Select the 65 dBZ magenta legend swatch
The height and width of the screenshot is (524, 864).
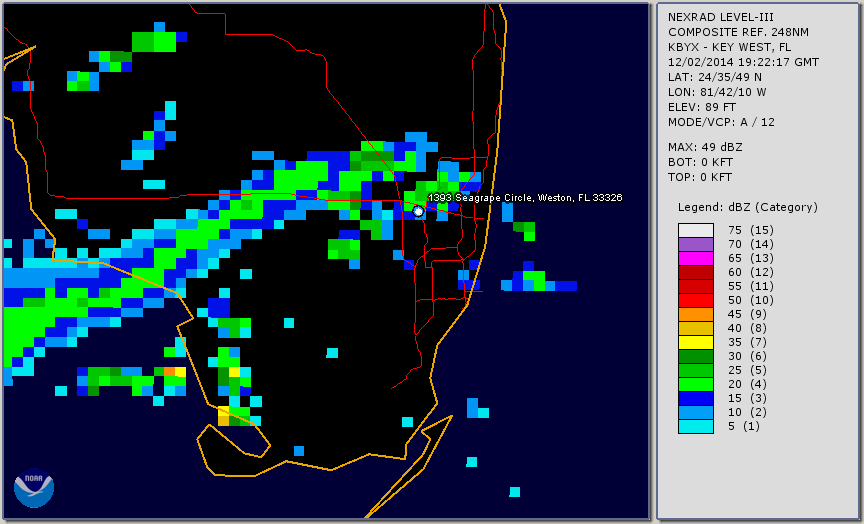point(695,258)
